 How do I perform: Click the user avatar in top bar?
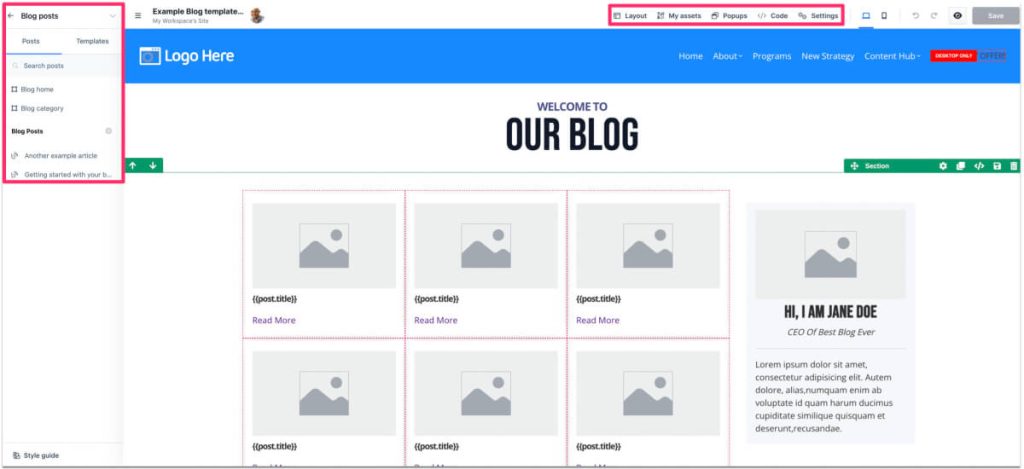click(257, 16)
